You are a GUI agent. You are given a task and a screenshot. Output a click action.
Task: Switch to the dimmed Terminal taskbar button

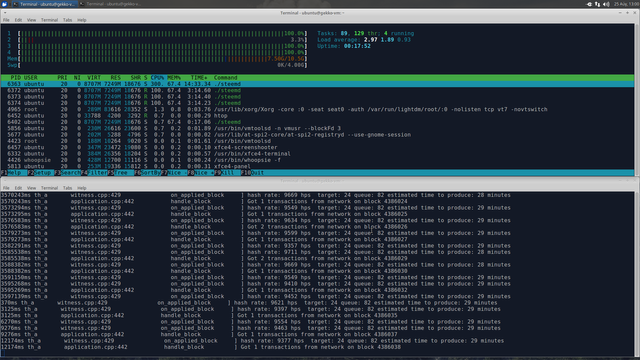pyautogui.click(x=110, y=4)
